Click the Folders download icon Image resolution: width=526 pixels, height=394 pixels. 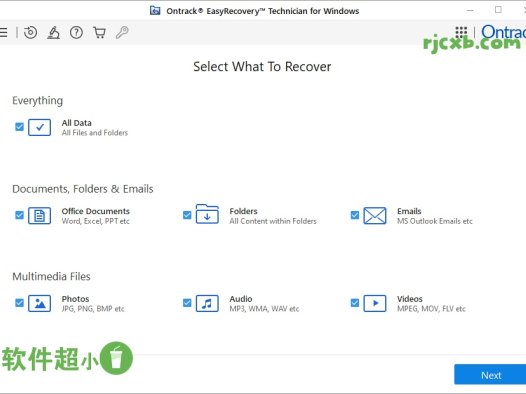207,214
